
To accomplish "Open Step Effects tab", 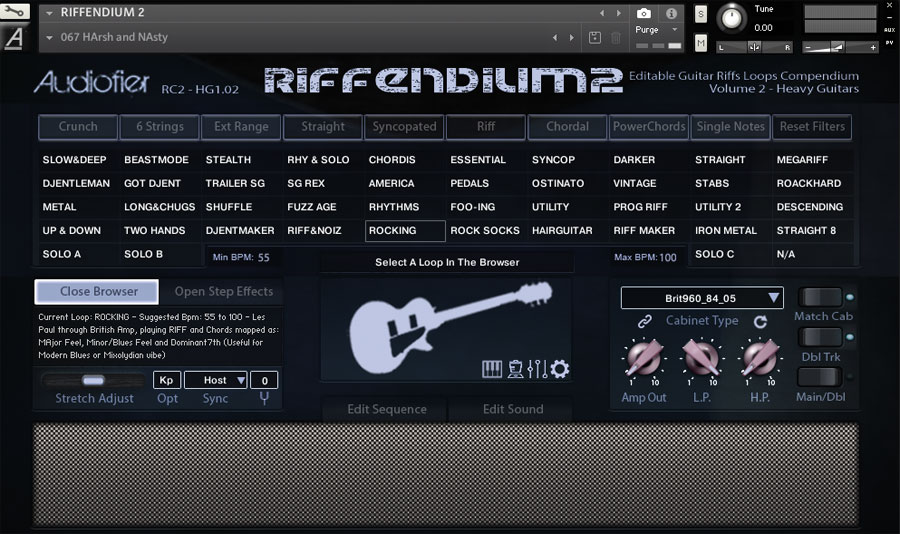I will [224, 292].
